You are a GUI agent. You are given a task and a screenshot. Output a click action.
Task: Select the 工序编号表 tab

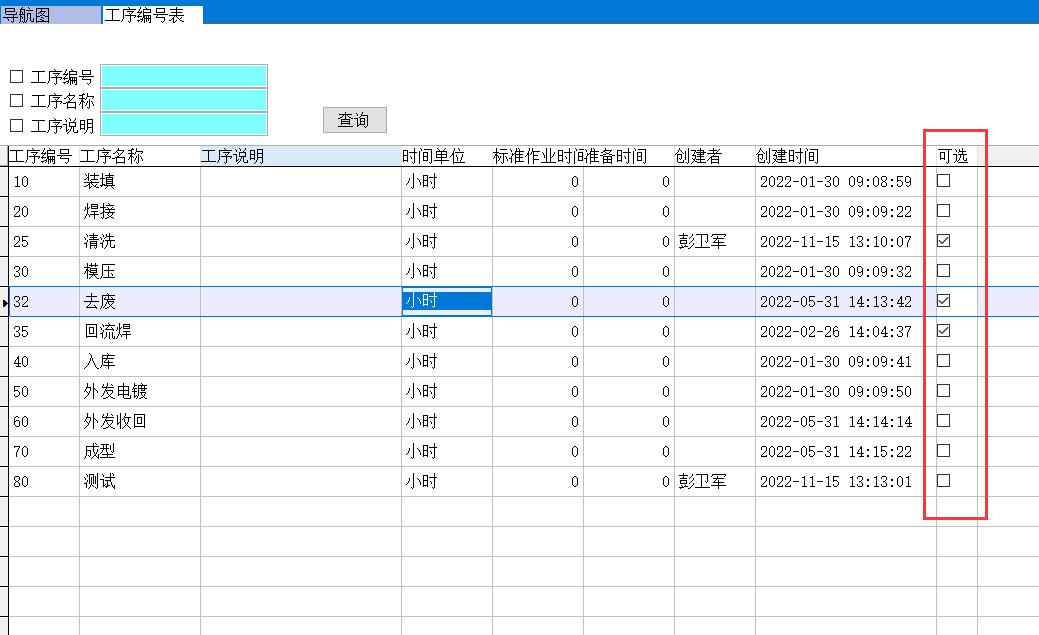click(x=145, y=16)
